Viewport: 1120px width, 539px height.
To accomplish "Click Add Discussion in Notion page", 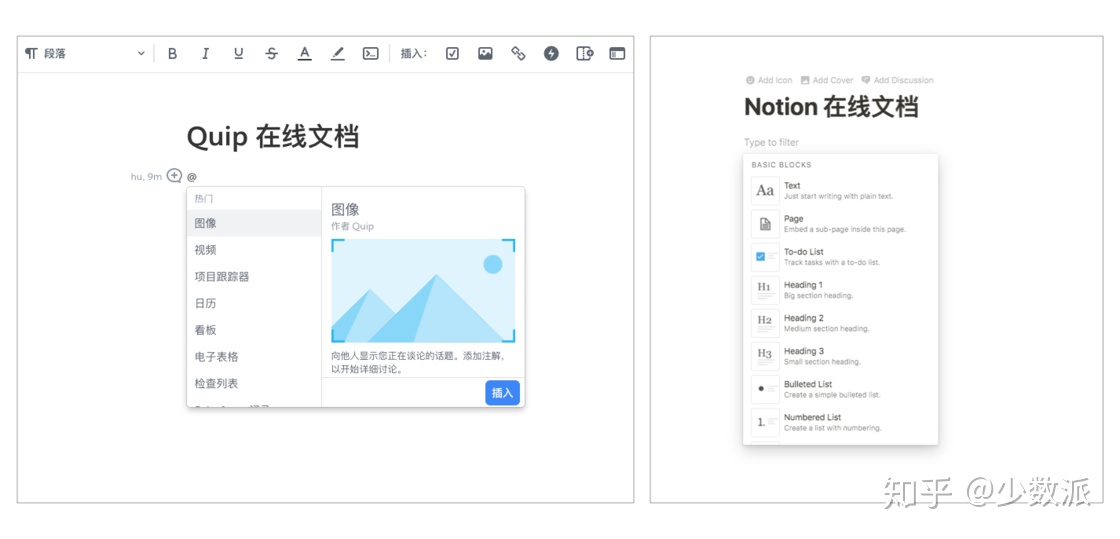I will (x=898, y=80).
